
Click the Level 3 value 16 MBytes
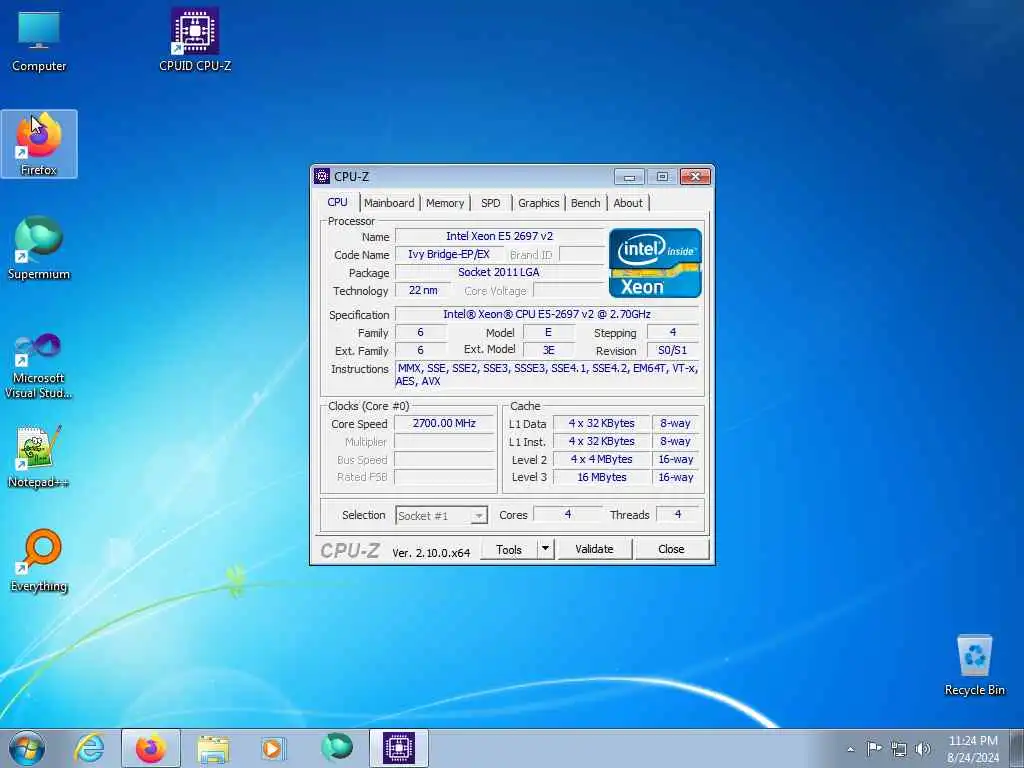tap(601, 477)
